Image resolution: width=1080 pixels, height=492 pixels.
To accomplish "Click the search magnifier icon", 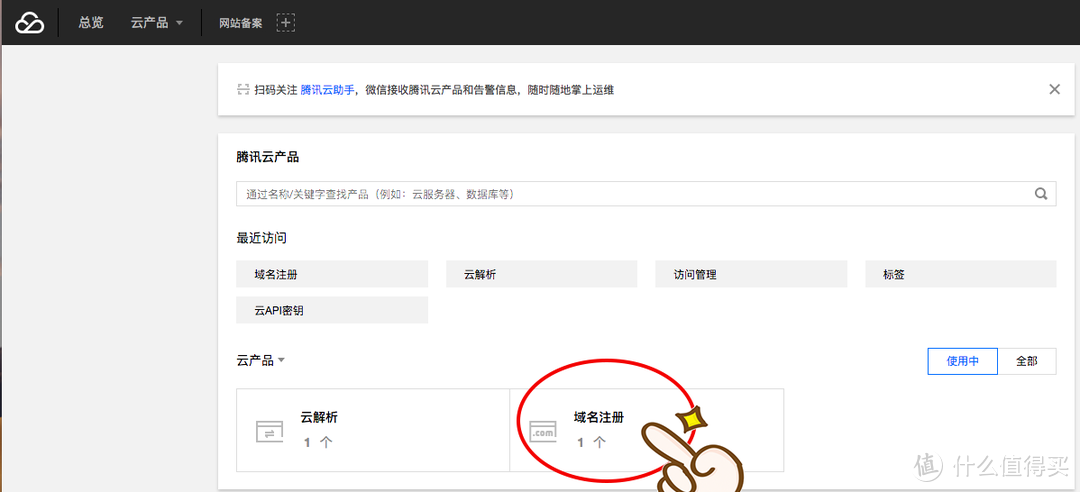I will pyautogui.click(x=1041, y=194).
